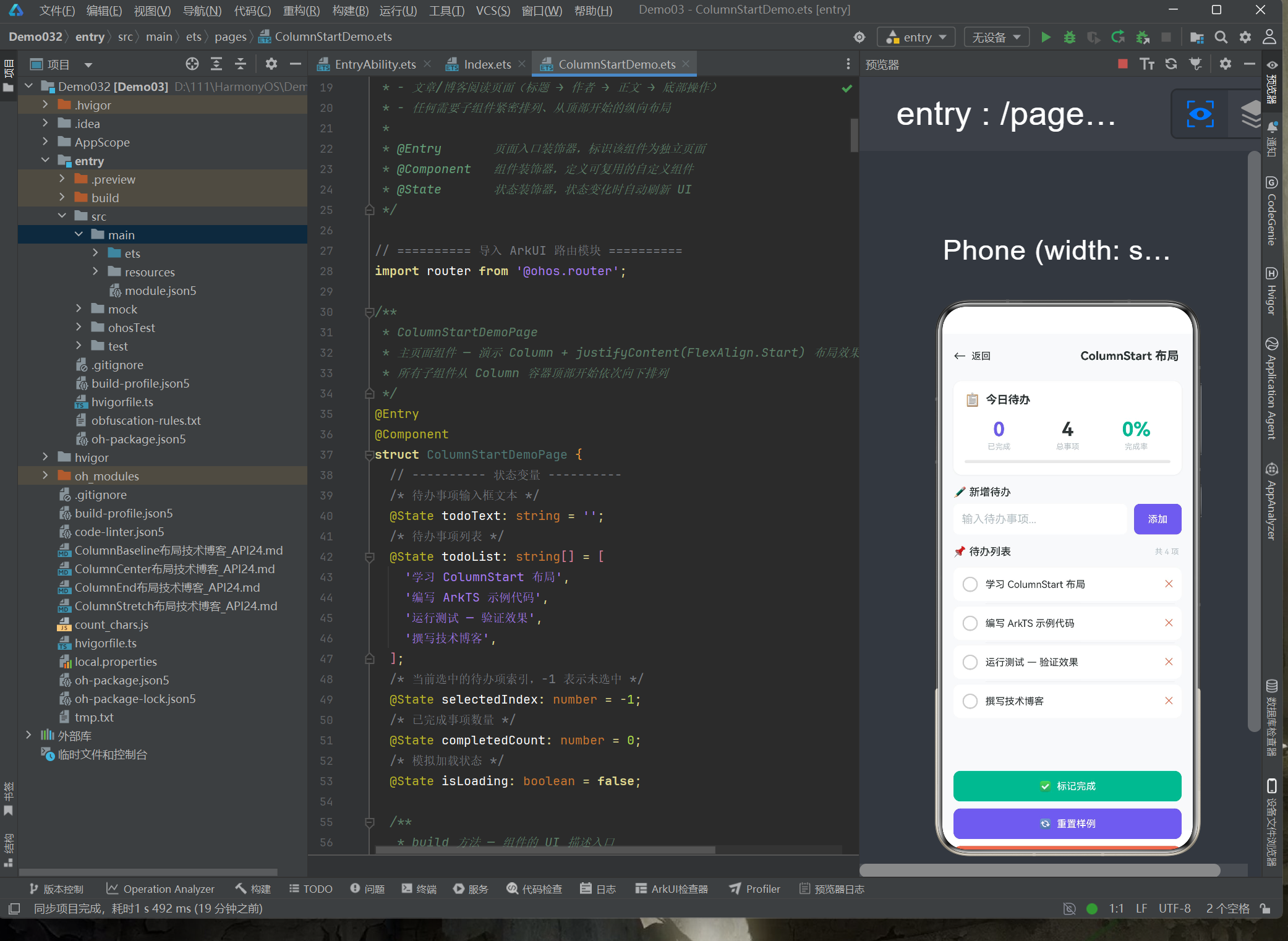Click the 输入待办事项 input field

click(1039, 519)
